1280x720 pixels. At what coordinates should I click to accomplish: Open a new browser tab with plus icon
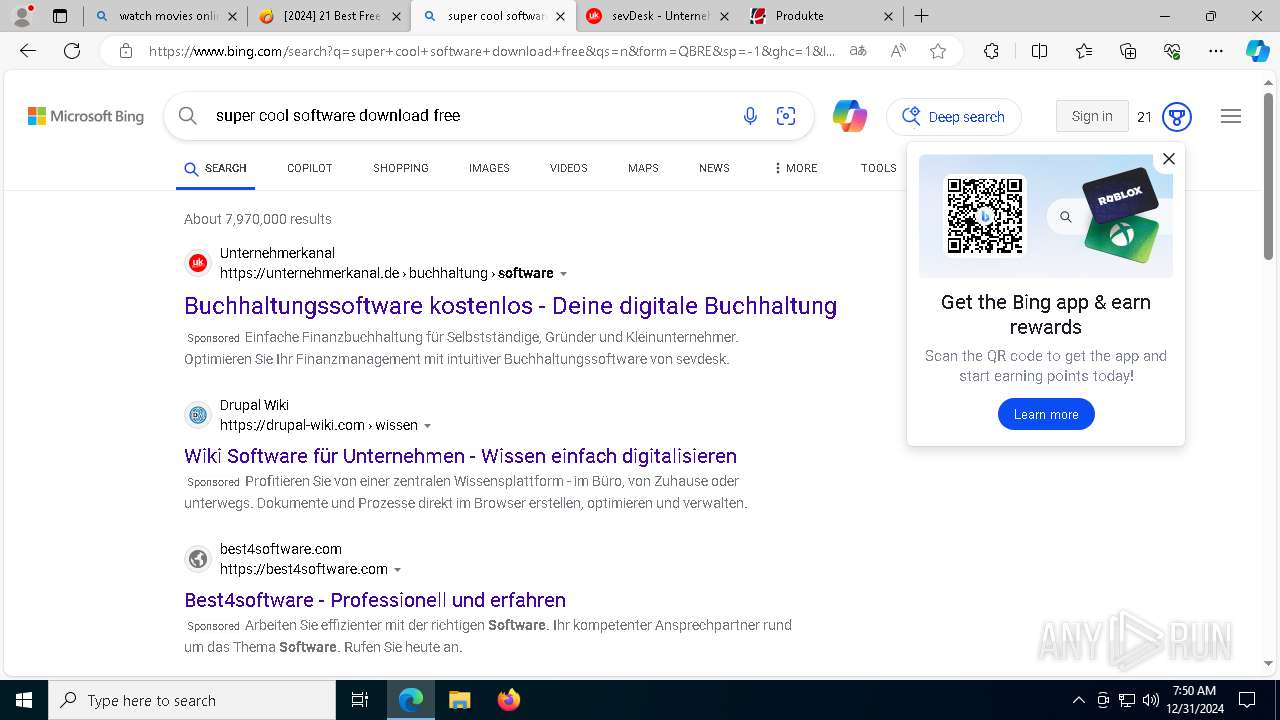[922, 16]
